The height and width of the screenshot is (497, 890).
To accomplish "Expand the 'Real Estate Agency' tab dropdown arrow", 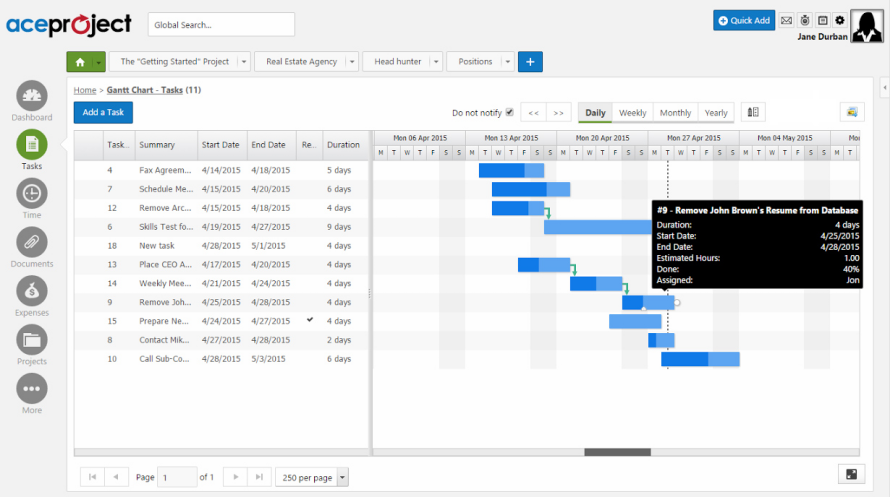I will point(351,62).
